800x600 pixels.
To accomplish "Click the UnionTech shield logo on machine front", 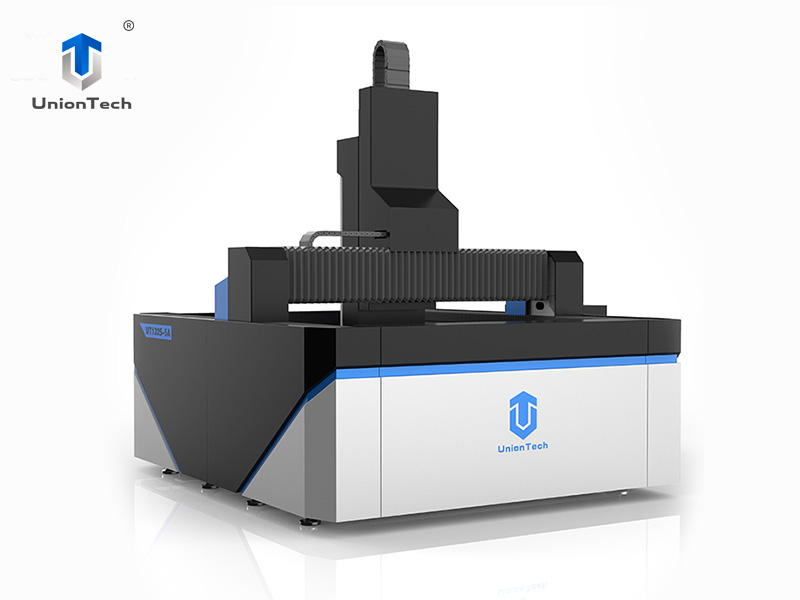I will [x=525, y=412].
